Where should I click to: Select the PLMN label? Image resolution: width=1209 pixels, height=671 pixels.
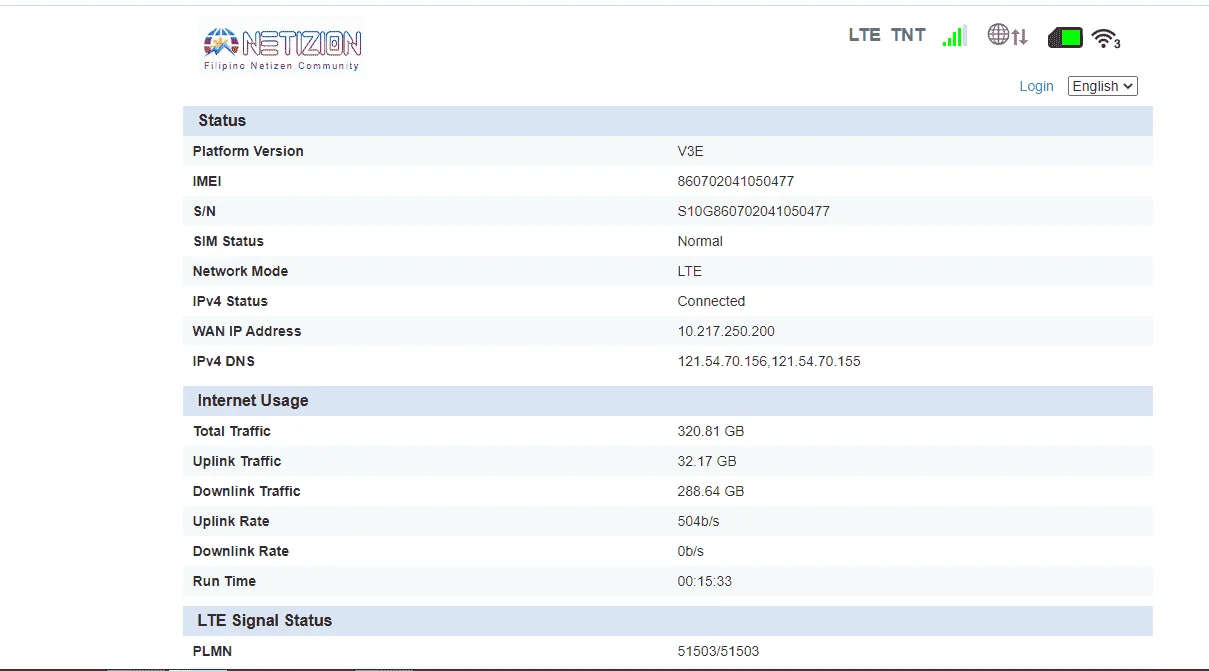213,651
